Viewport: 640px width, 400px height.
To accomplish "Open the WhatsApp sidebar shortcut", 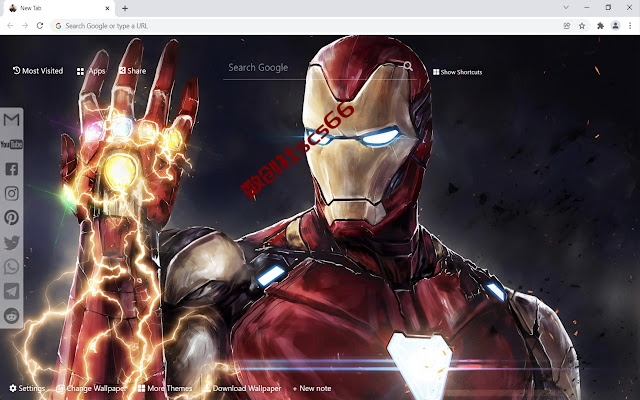I will pos(11,267).
